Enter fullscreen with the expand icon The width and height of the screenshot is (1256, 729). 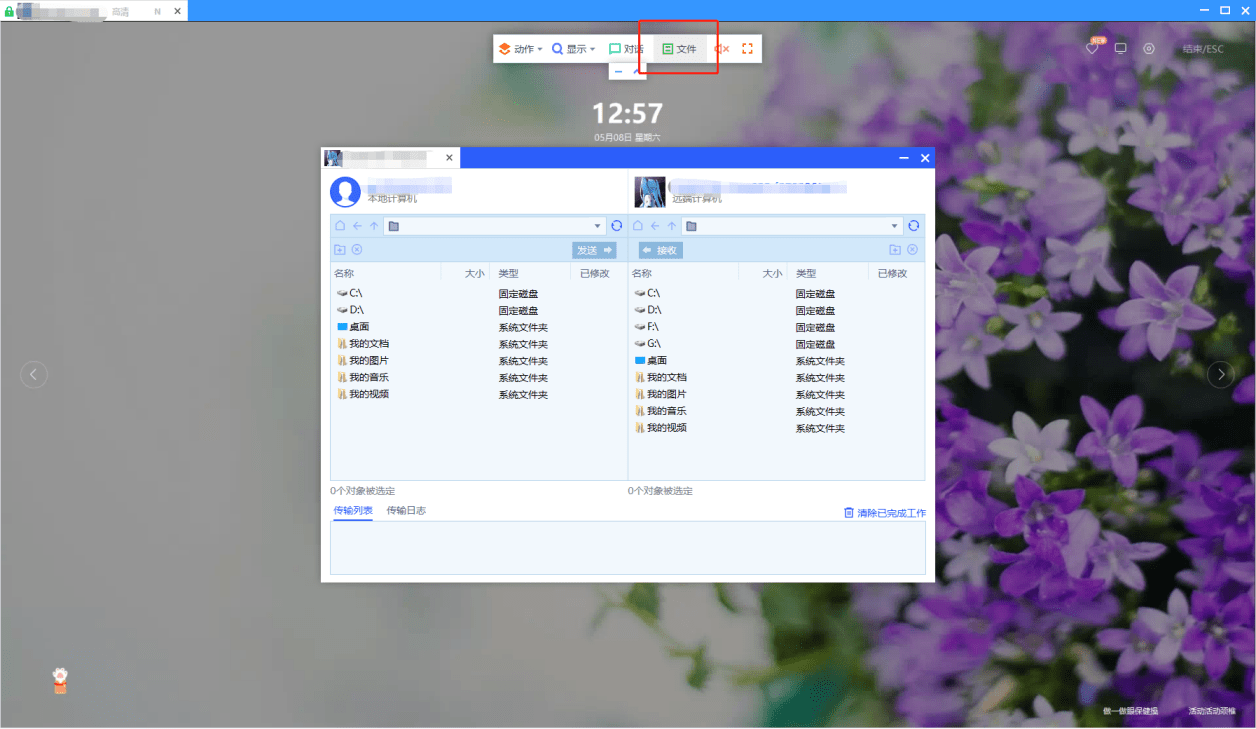(x=746, y=47)
